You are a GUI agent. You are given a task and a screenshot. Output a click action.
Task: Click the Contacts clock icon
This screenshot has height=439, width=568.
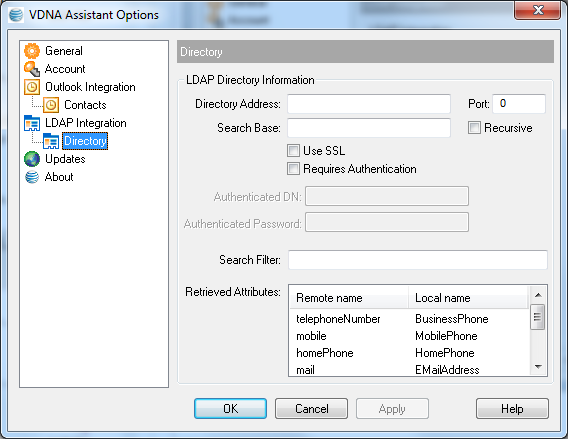[51, 105]
